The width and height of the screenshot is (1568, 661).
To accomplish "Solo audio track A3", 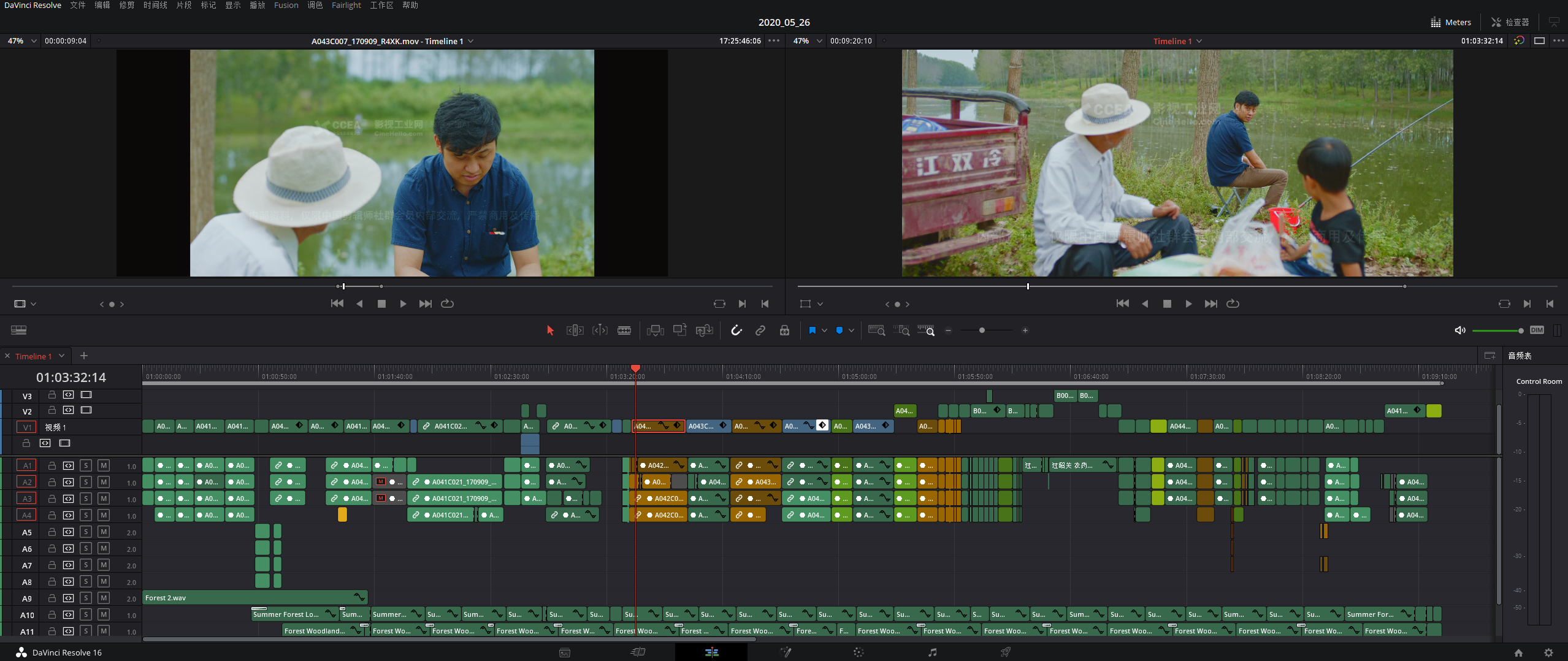I will coord(86,499).
